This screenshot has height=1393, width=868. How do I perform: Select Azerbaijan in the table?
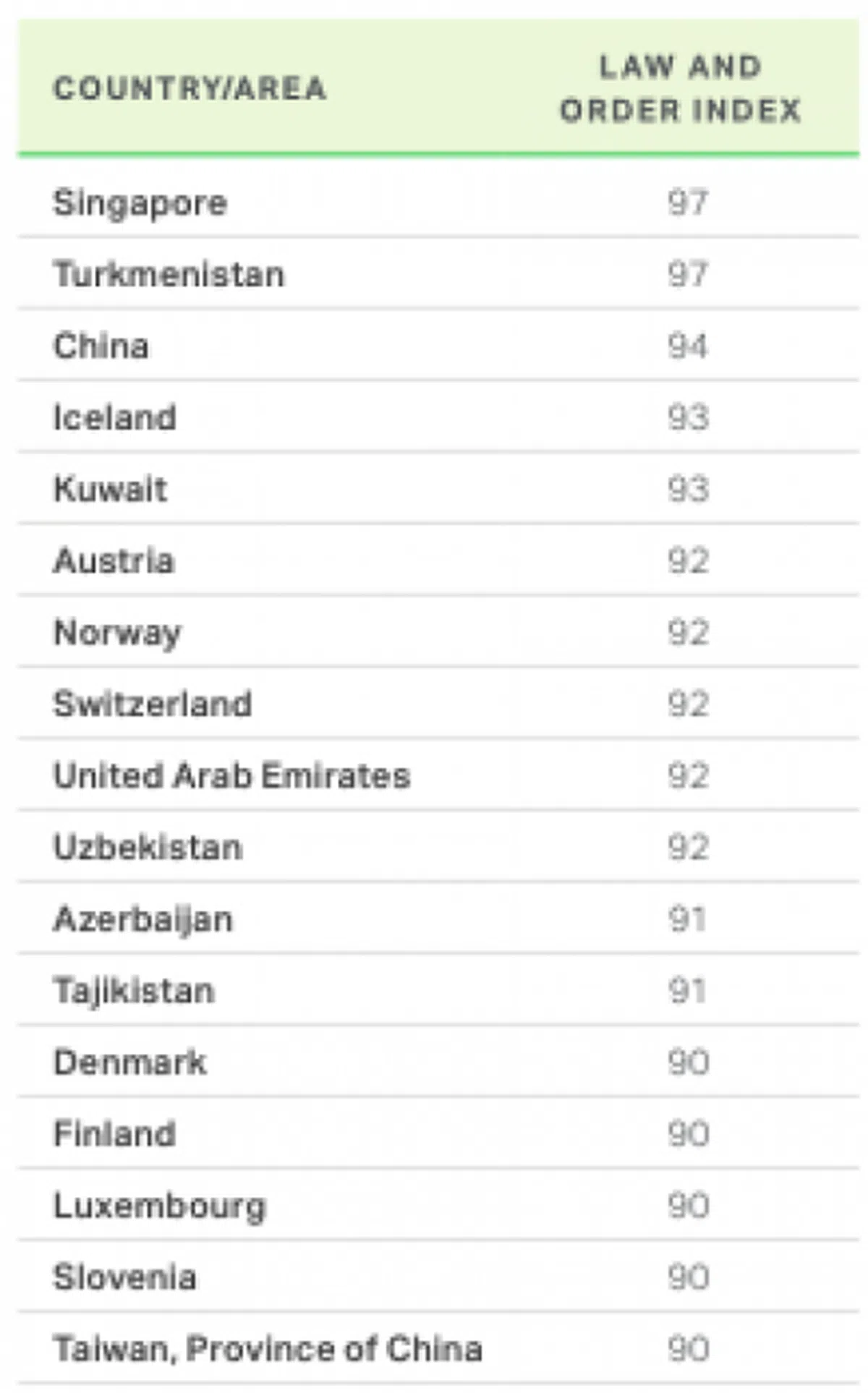coord(143,919)
